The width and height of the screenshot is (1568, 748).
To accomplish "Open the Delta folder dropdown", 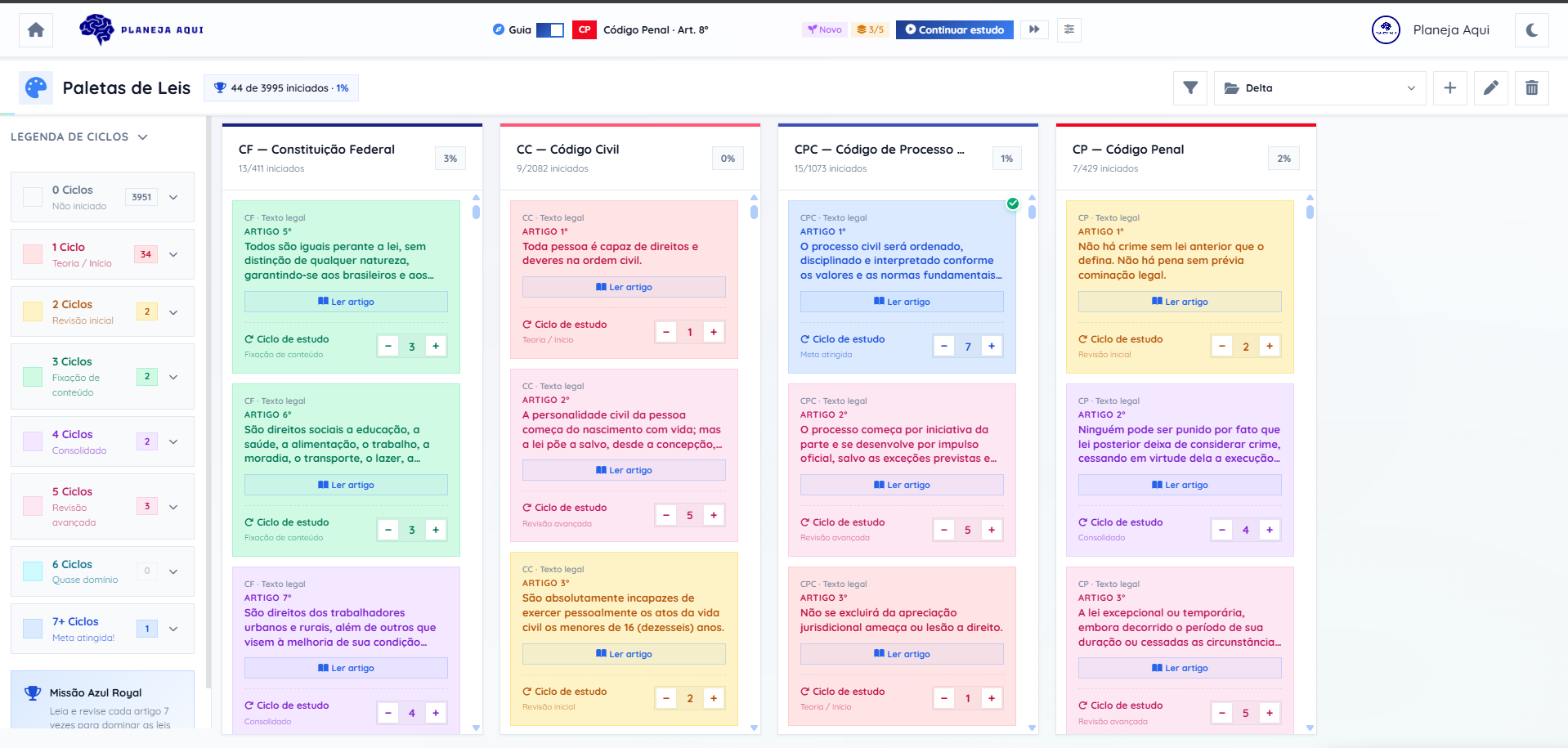I will click(x=1320, y=88).
